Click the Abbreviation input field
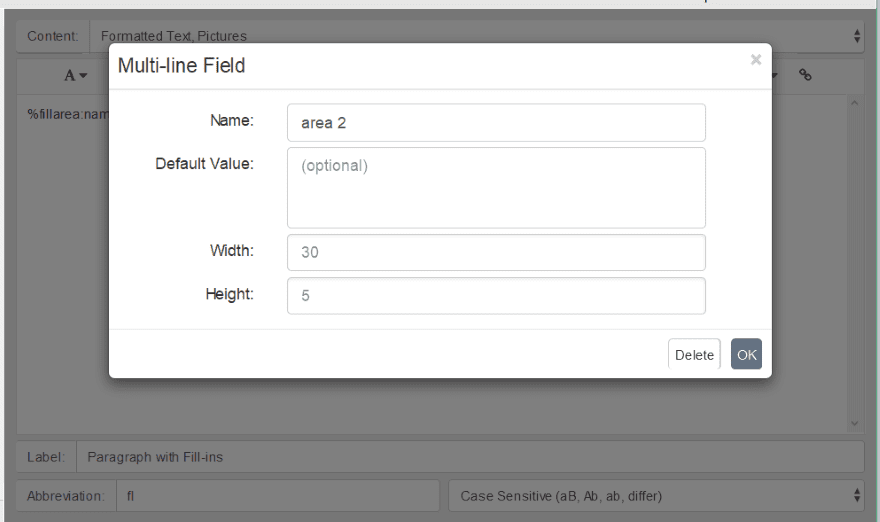Screen dimensions: 880x522 278,496
